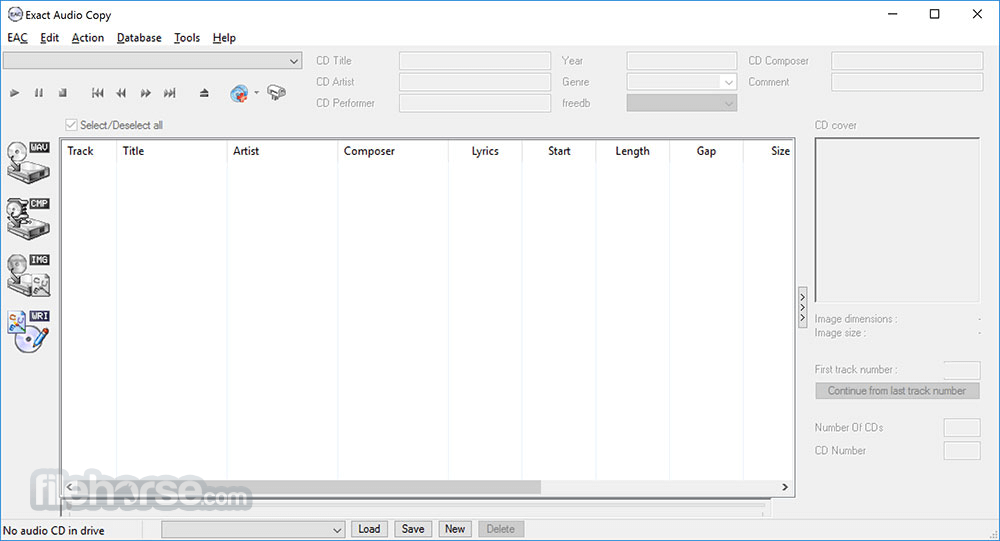Click the Play playback button
The height and width of the screenshot is (541, 1000).
[14, 93]
